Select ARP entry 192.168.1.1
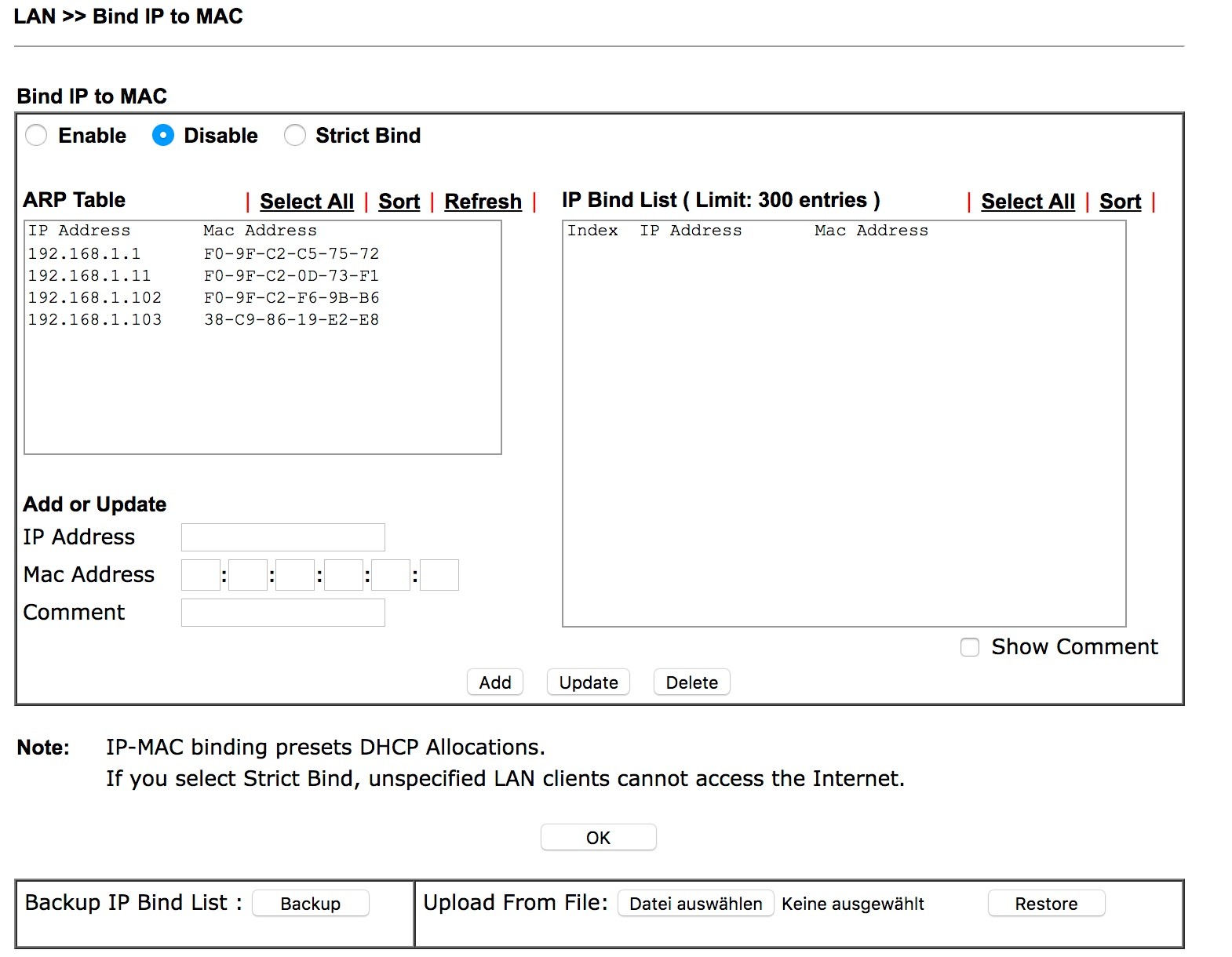This screenshot has height=957, width=1232. [203, 254]
